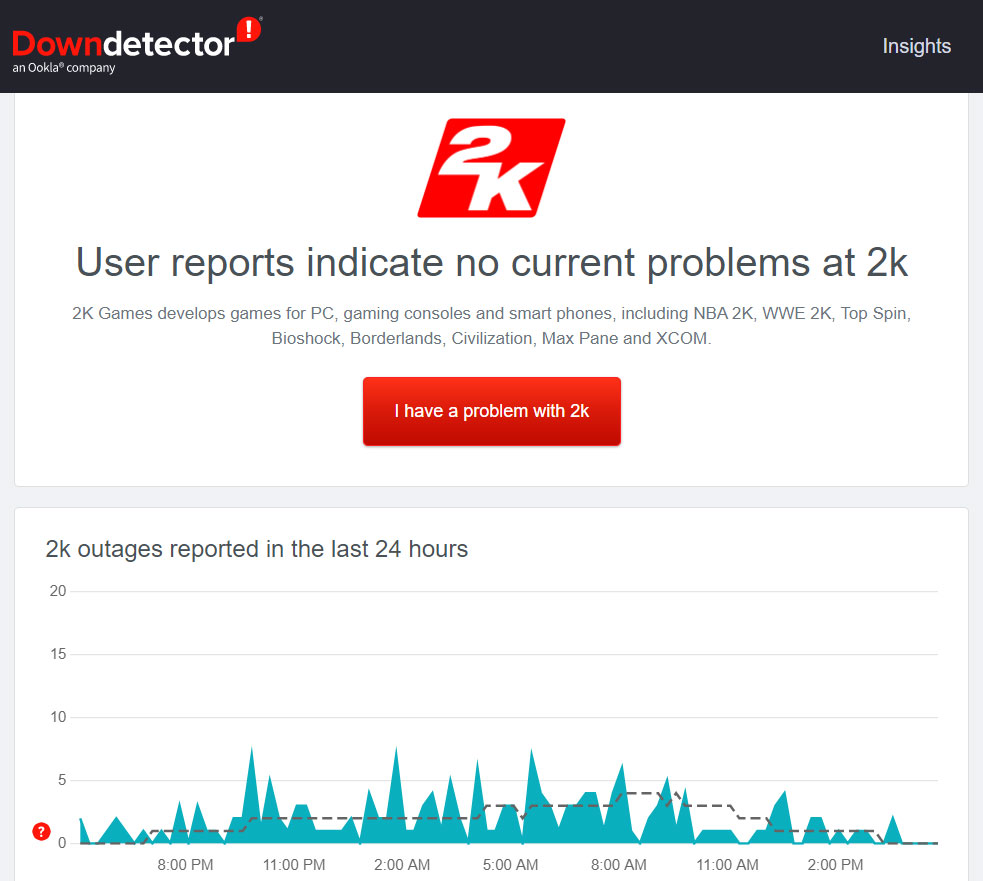
Task: Click the Downdetector logo
Action: pyautogui.click(x=137, y=45)
